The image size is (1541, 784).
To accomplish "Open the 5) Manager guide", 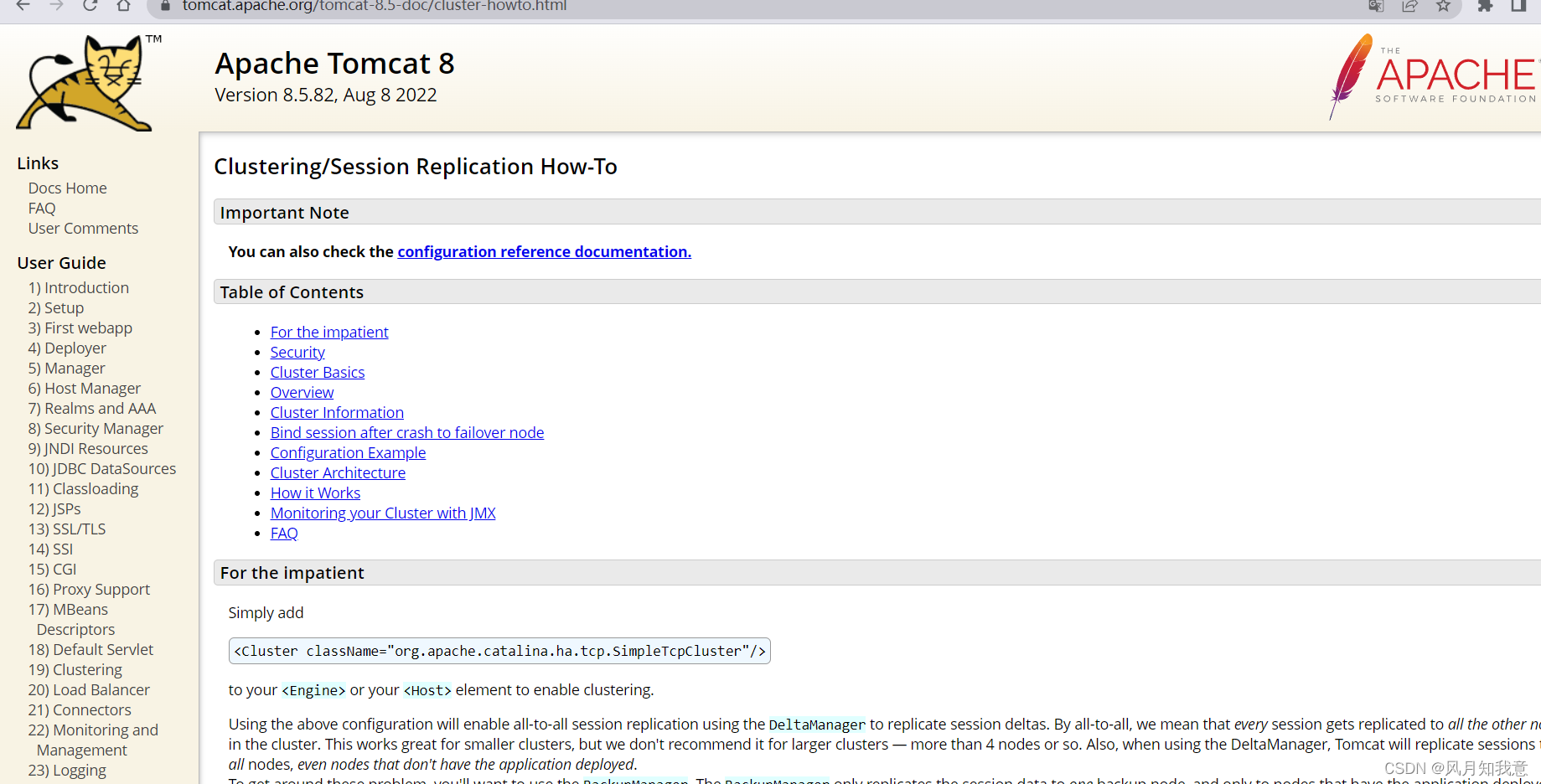I will pyautogui.click(x=67, y=369).
